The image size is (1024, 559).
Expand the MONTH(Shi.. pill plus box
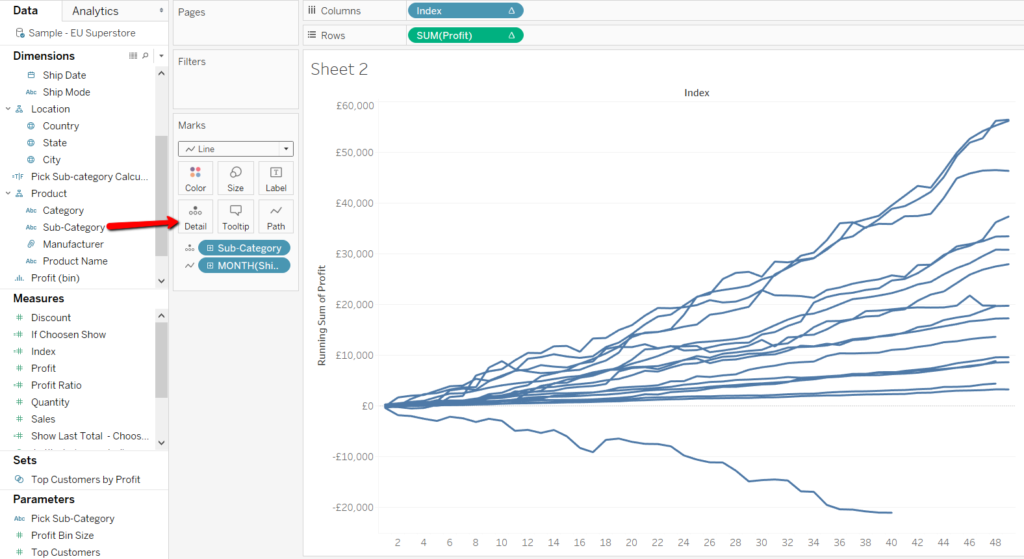(x=210, y=265)
